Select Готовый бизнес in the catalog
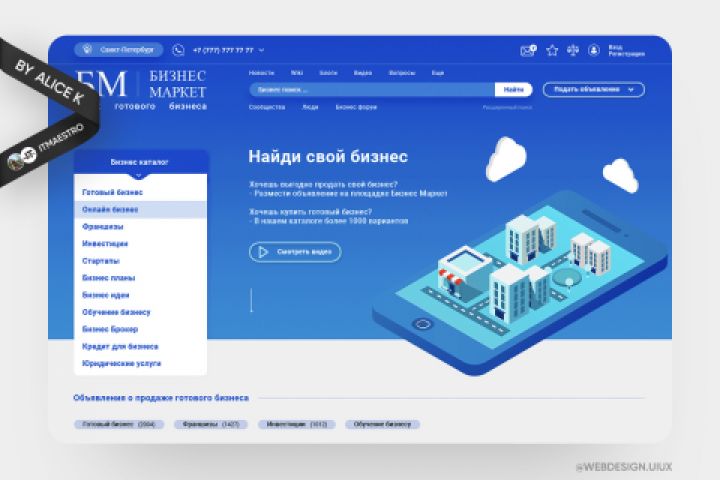Image resolution: width=720 pixels, height=480 pixels. pyautogui.click(x=141, y=192)
